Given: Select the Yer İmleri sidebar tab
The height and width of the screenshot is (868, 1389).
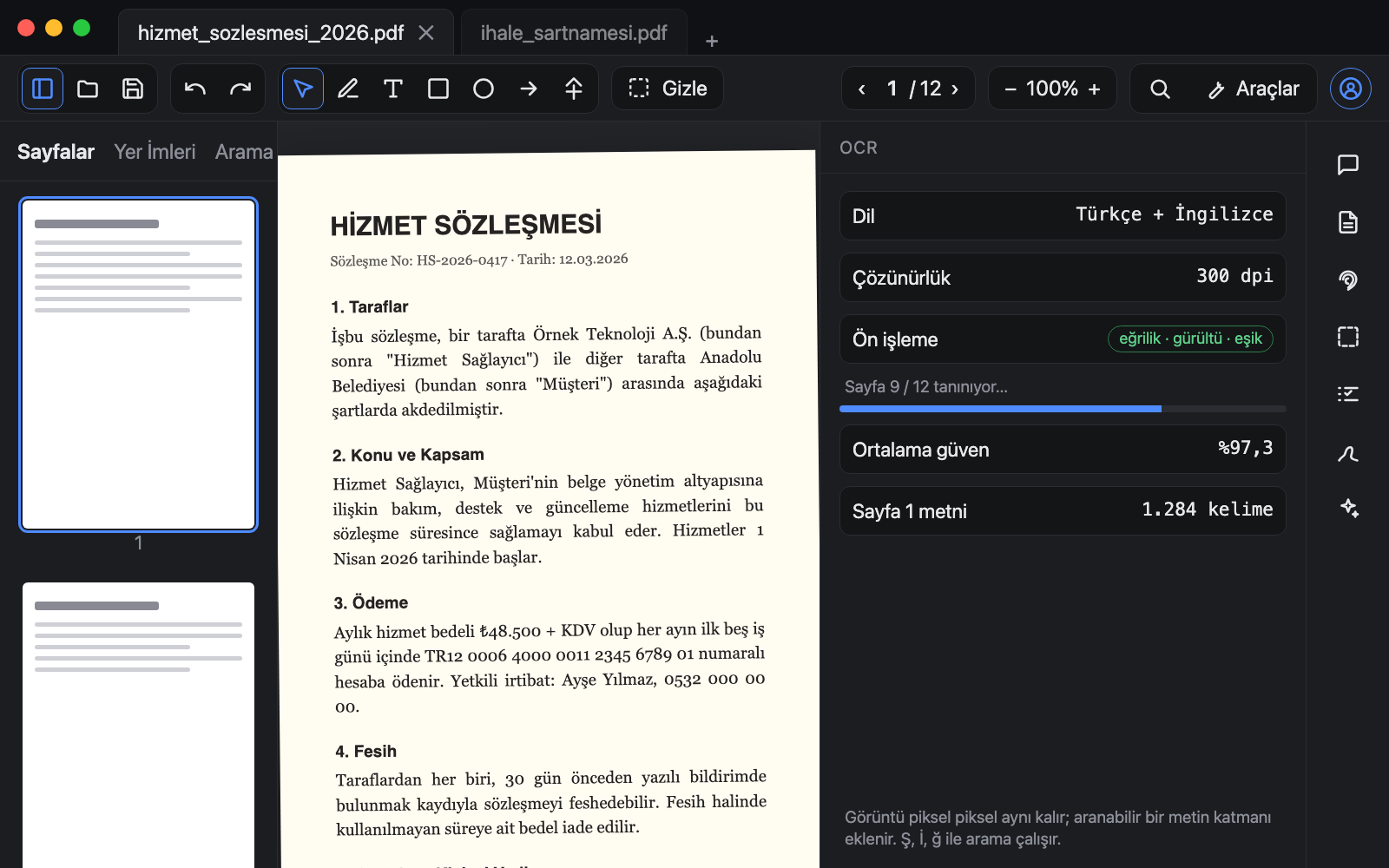Looking at the screenshot, I should [x=155, y=152].
